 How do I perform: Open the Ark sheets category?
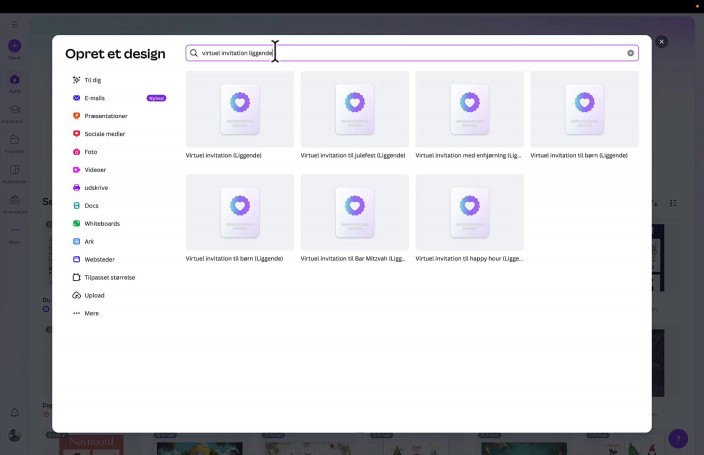pos(89,242)
